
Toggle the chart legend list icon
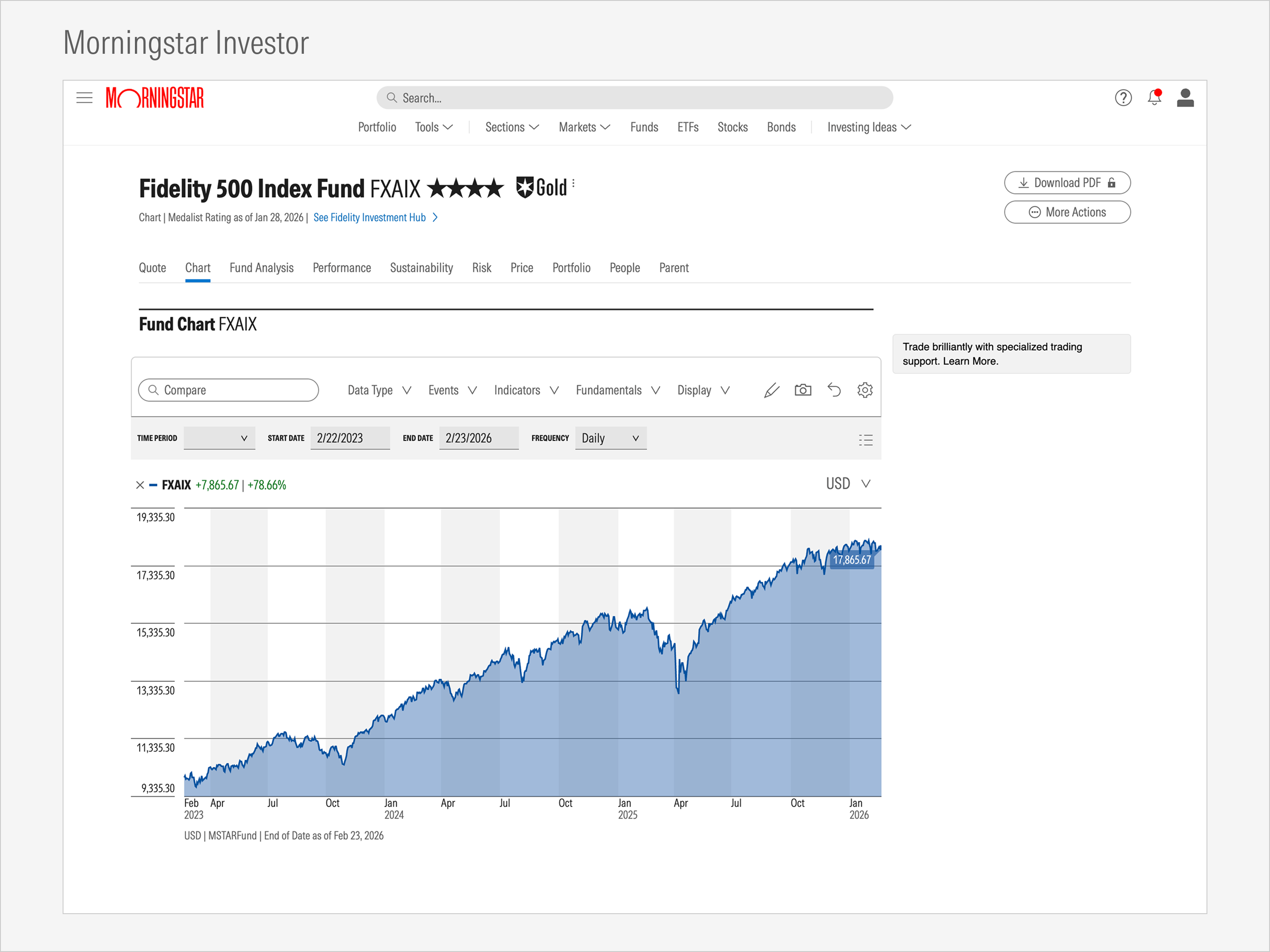(865, 439)
